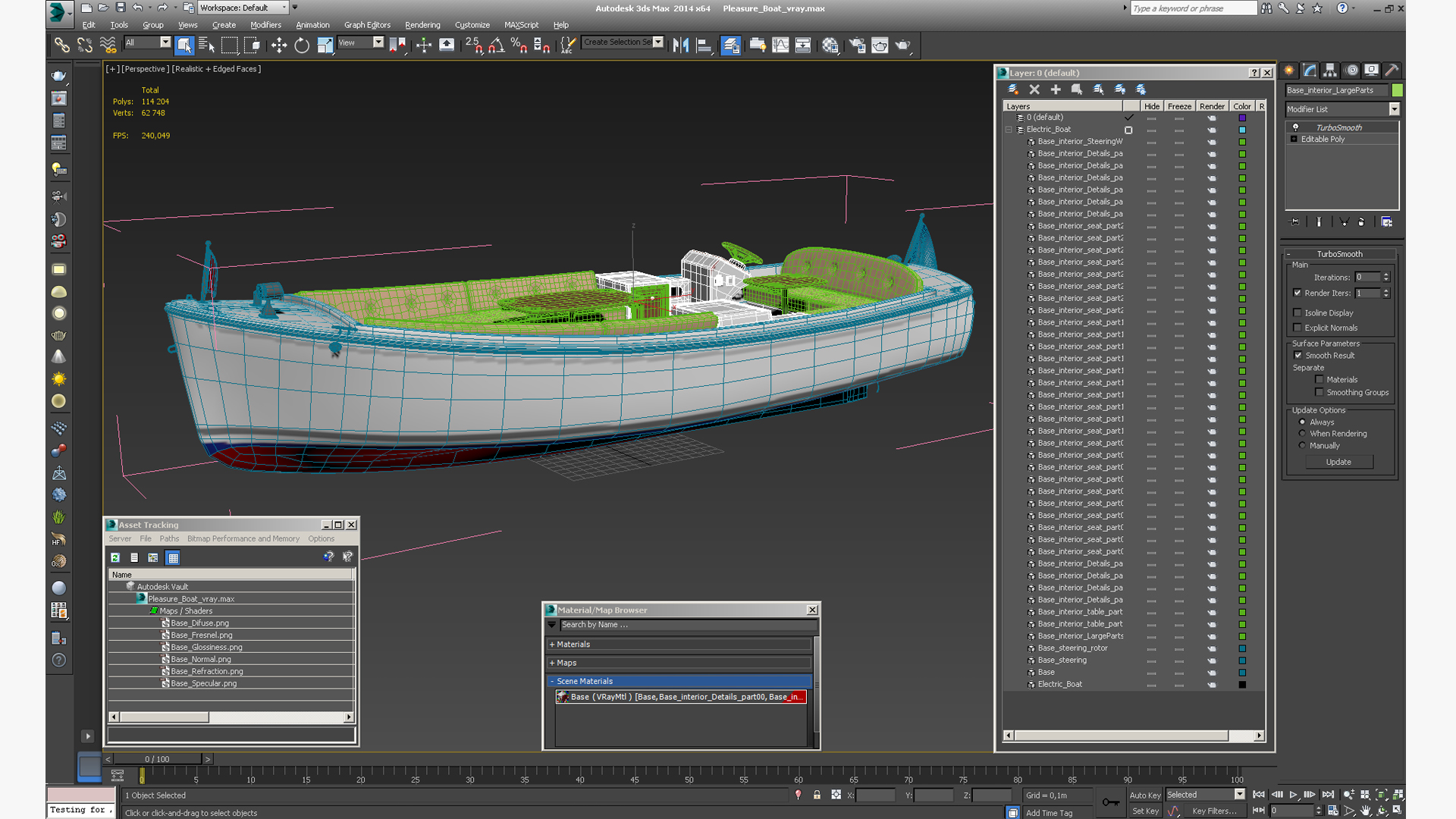
Task: Click Add Selected Objects plus icon in Layers
Action: (1056, 89)
